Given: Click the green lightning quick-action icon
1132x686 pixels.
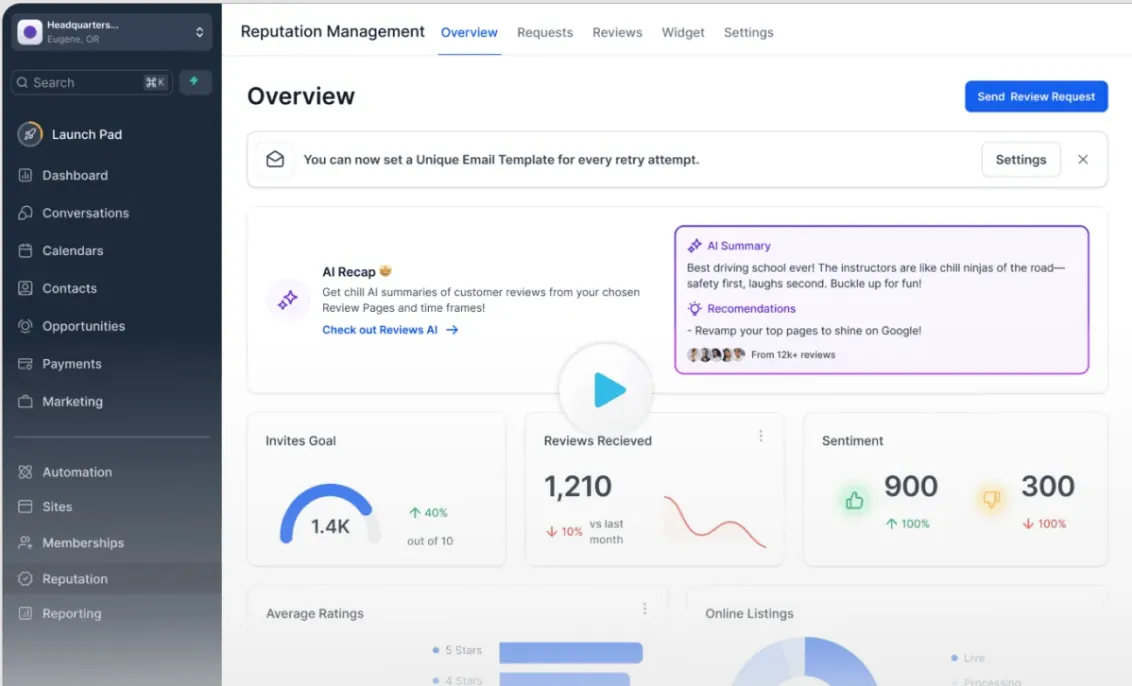Looking at the screenshot, I should coord(194,82).
